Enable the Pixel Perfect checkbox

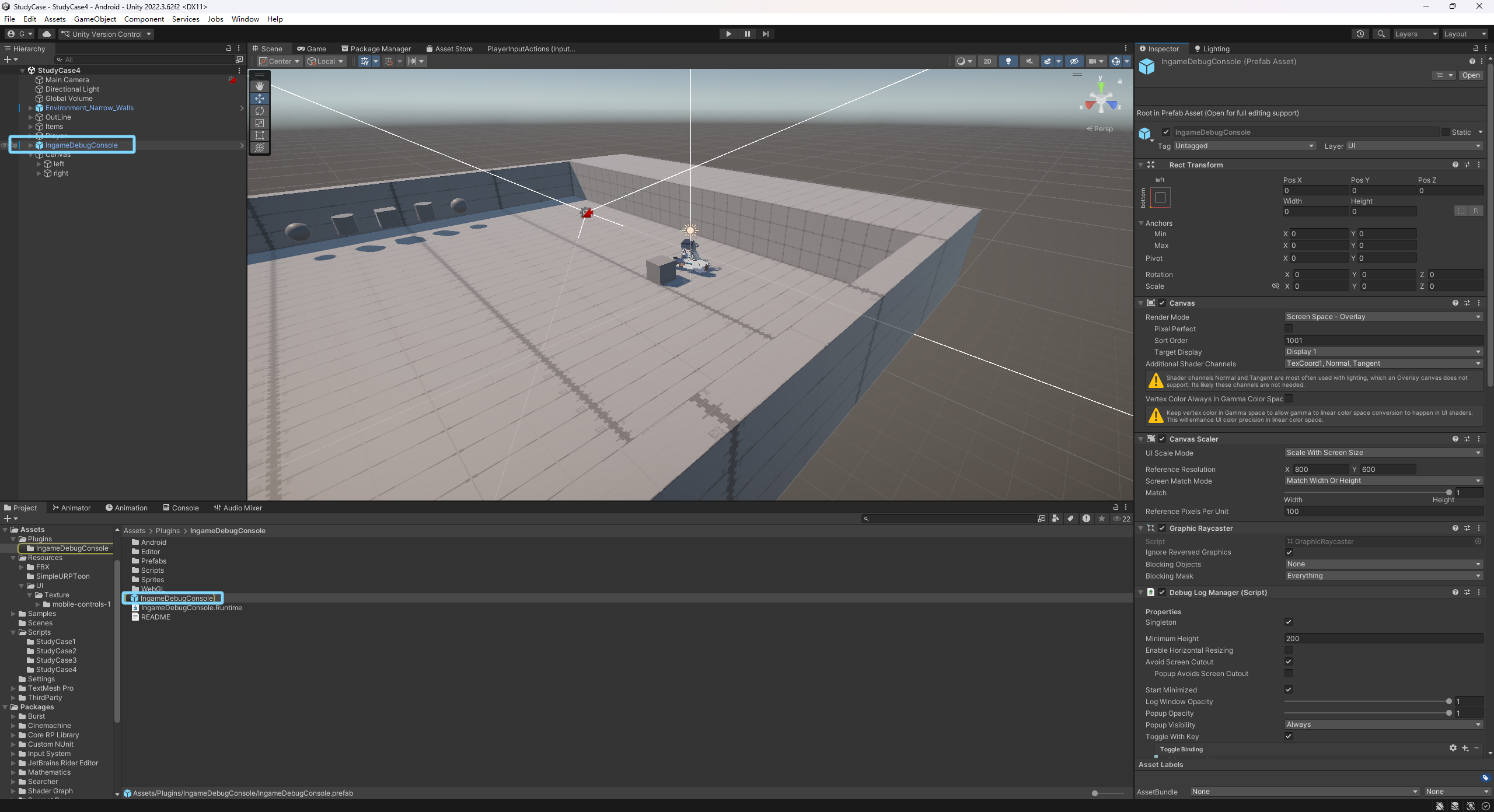1289,329
